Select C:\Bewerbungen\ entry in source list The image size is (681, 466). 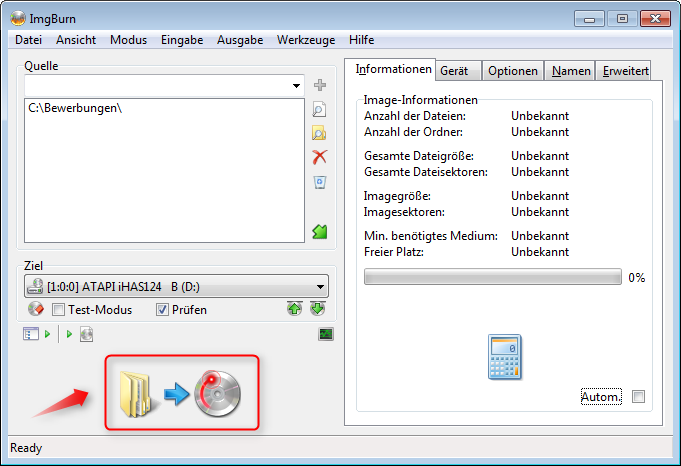pyautogui.click(x=76, y=108)
